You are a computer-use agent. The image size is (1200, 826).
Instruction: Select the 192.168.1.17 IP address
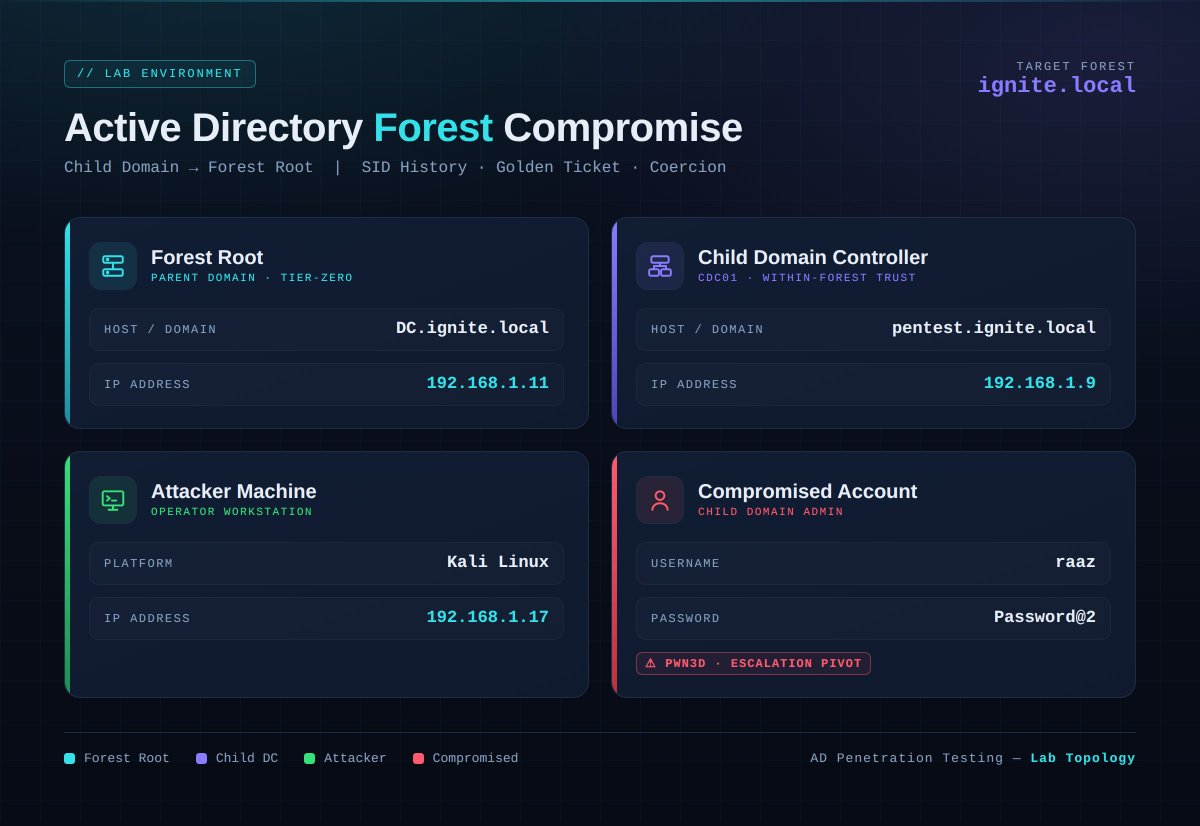[x=488, y=617]
